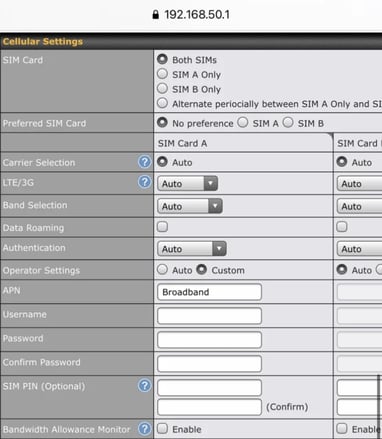Click the SIM PIN field for SIM A

[209, 387]
